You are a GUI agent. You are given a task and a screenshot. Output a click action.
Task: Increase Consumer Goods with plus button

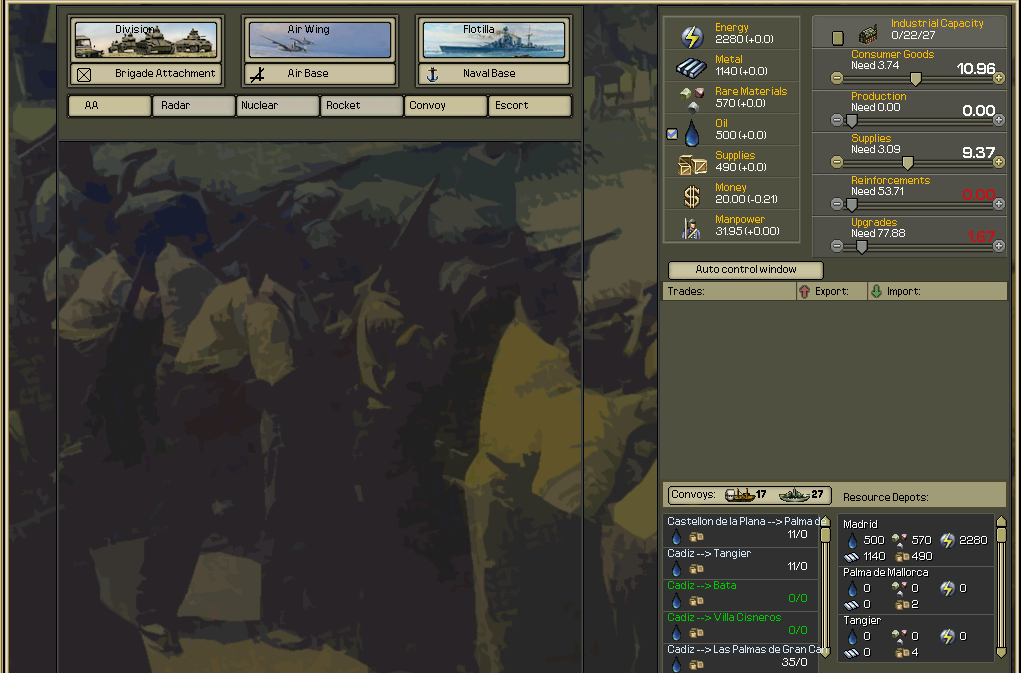click(998, 78)
